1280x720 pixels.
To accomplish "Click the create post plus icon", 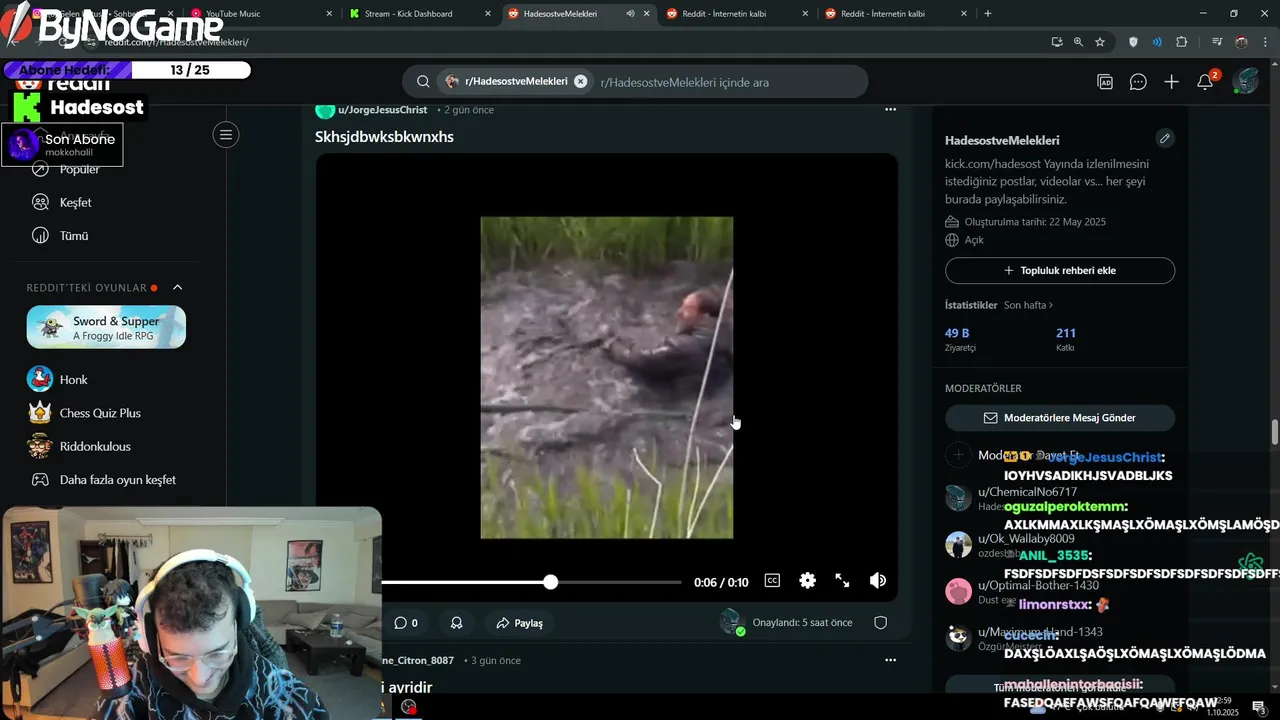I will point(1172,82).
